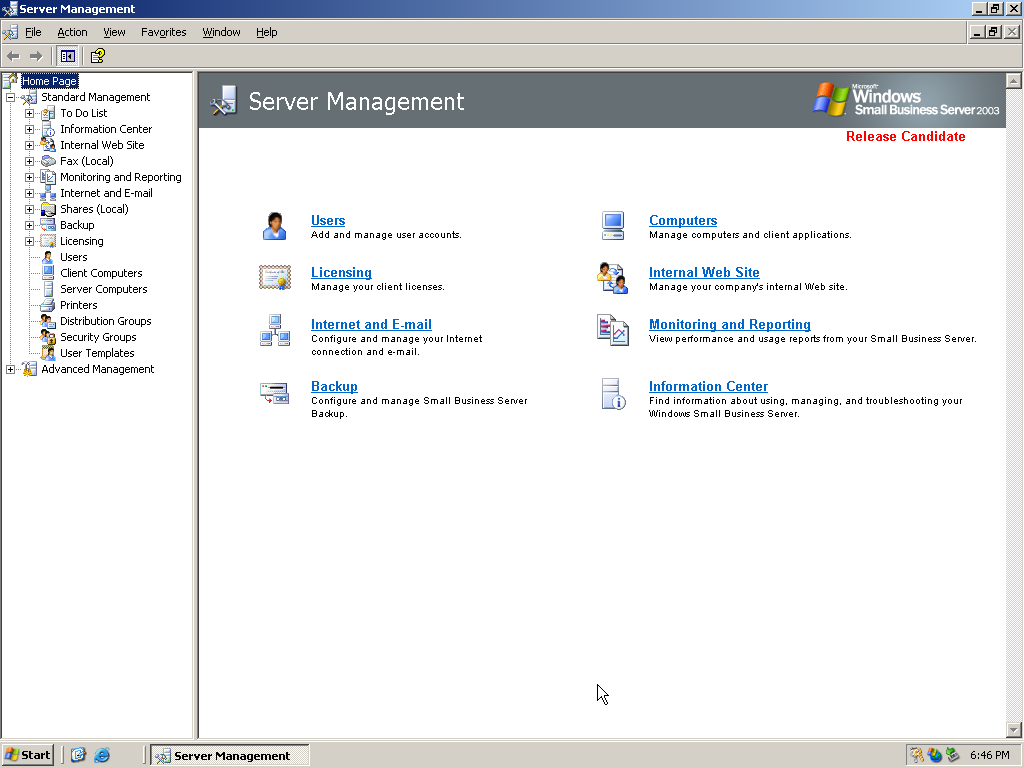Follow the Monitoring and Reporting link
Viewport: 1024px width, 768px height.
(x=729, y=324)
